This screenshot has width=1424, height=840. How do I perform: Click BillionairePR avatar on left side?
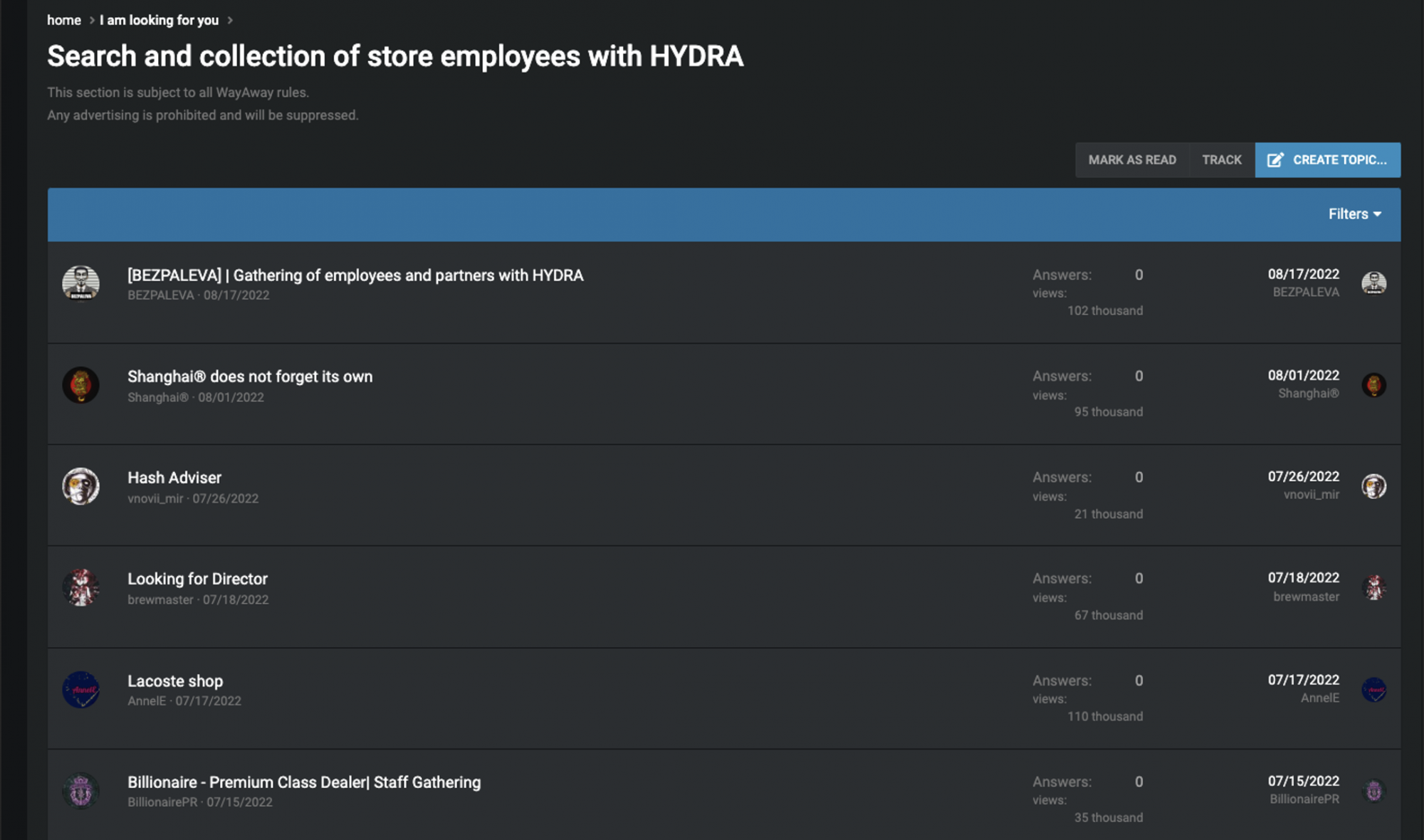80,791
